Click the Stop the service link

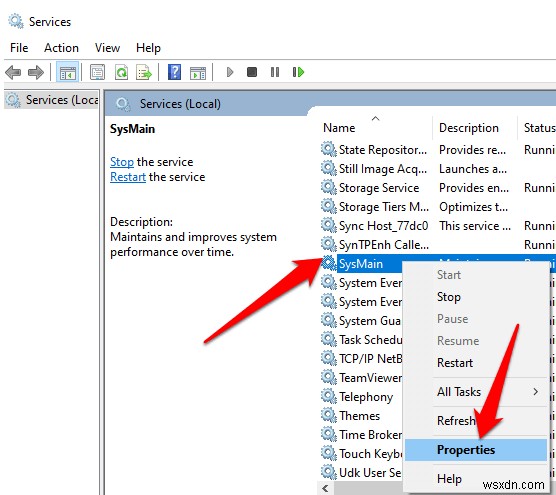tap(122, 162)
